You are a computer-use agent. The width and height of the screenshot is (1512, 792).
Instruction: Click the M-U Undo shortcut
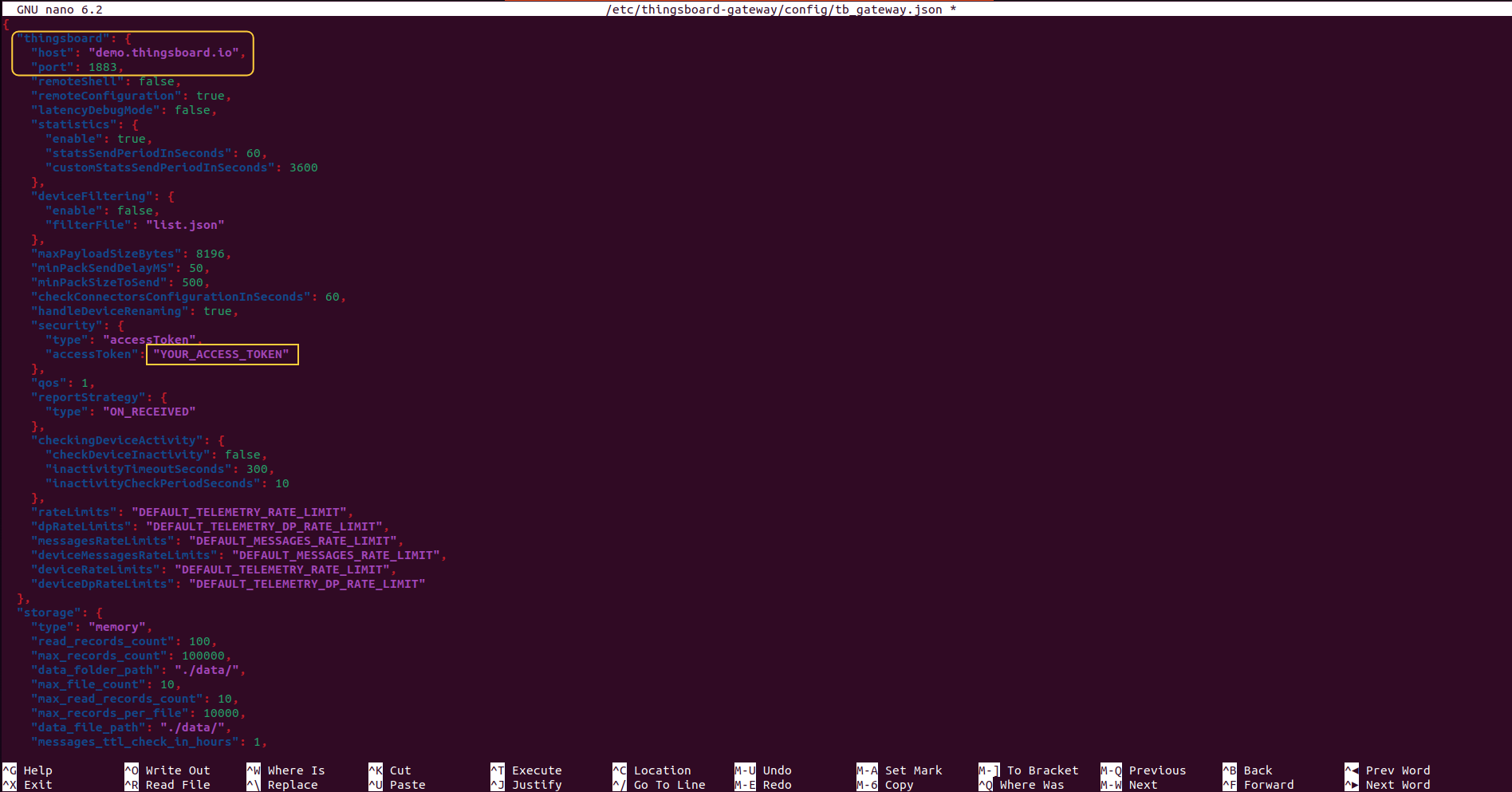click(763, 770)
